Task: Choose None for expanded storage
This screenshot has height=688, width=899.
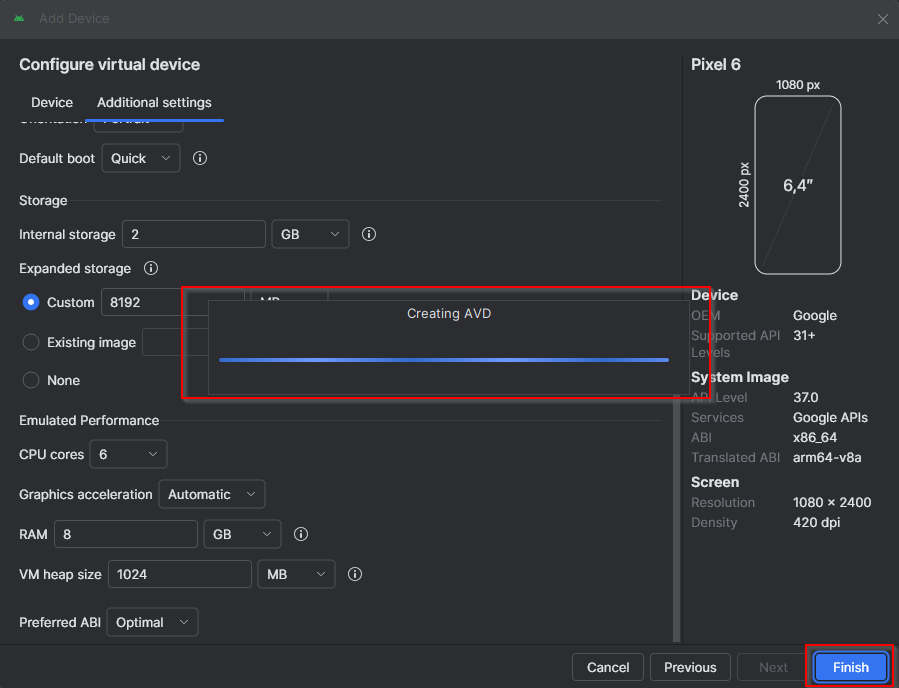Action: coord(31,380)
